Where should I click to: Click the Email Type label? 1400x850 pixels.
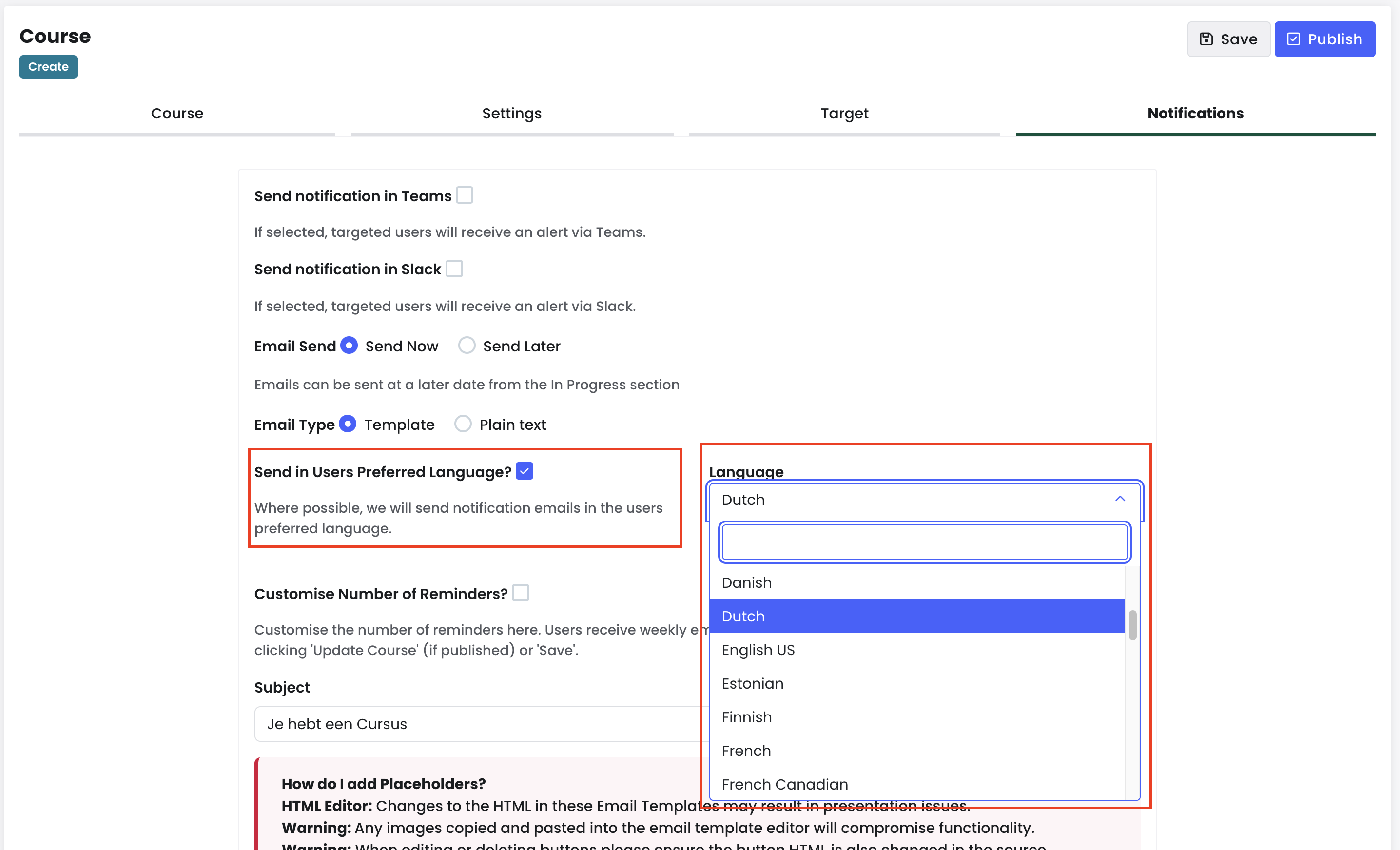tap(294, 425)
